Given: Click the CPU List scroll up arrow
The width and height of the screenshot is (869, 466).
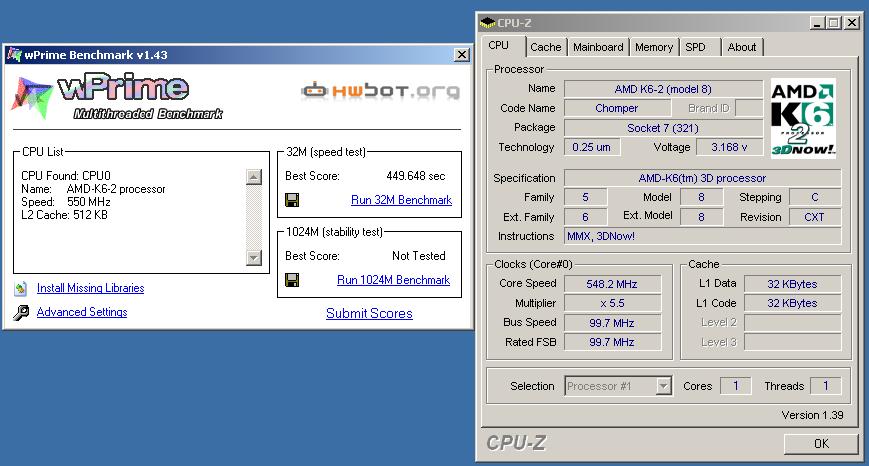Looking at the screenshot, I should tap(254, 177).
